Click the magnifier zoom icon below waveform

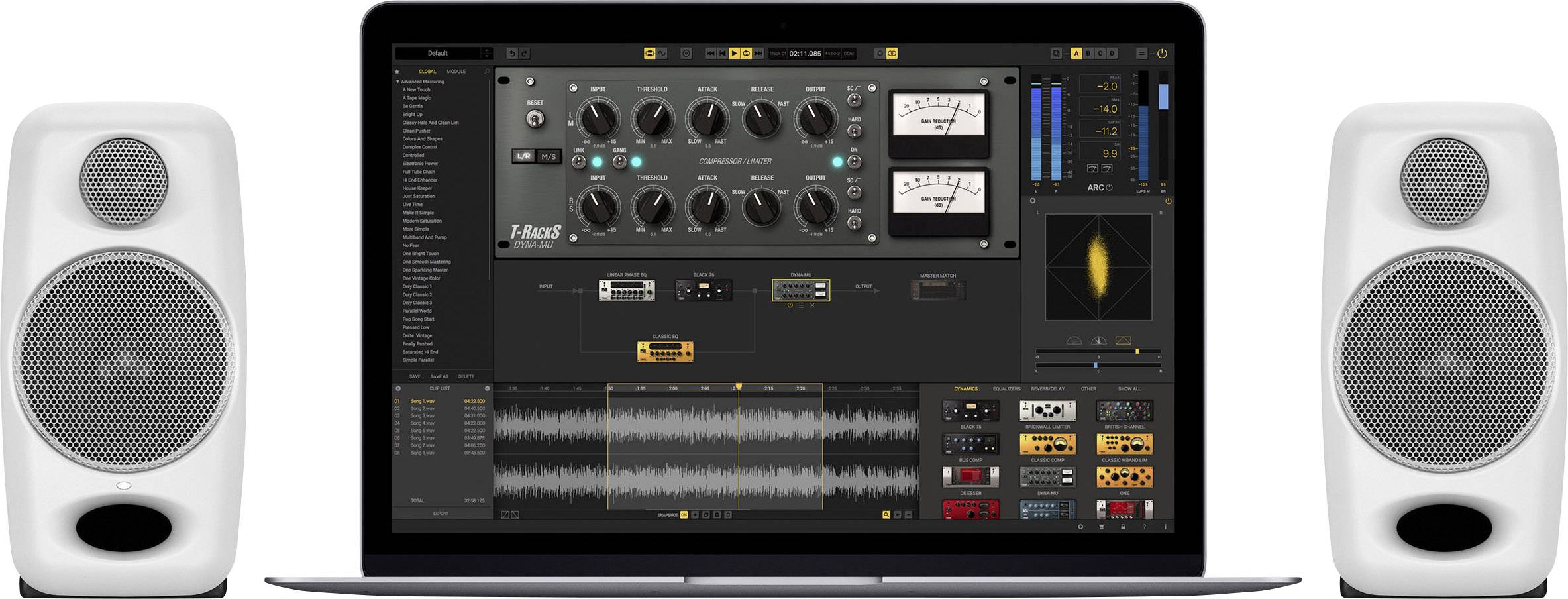[886, 515]
